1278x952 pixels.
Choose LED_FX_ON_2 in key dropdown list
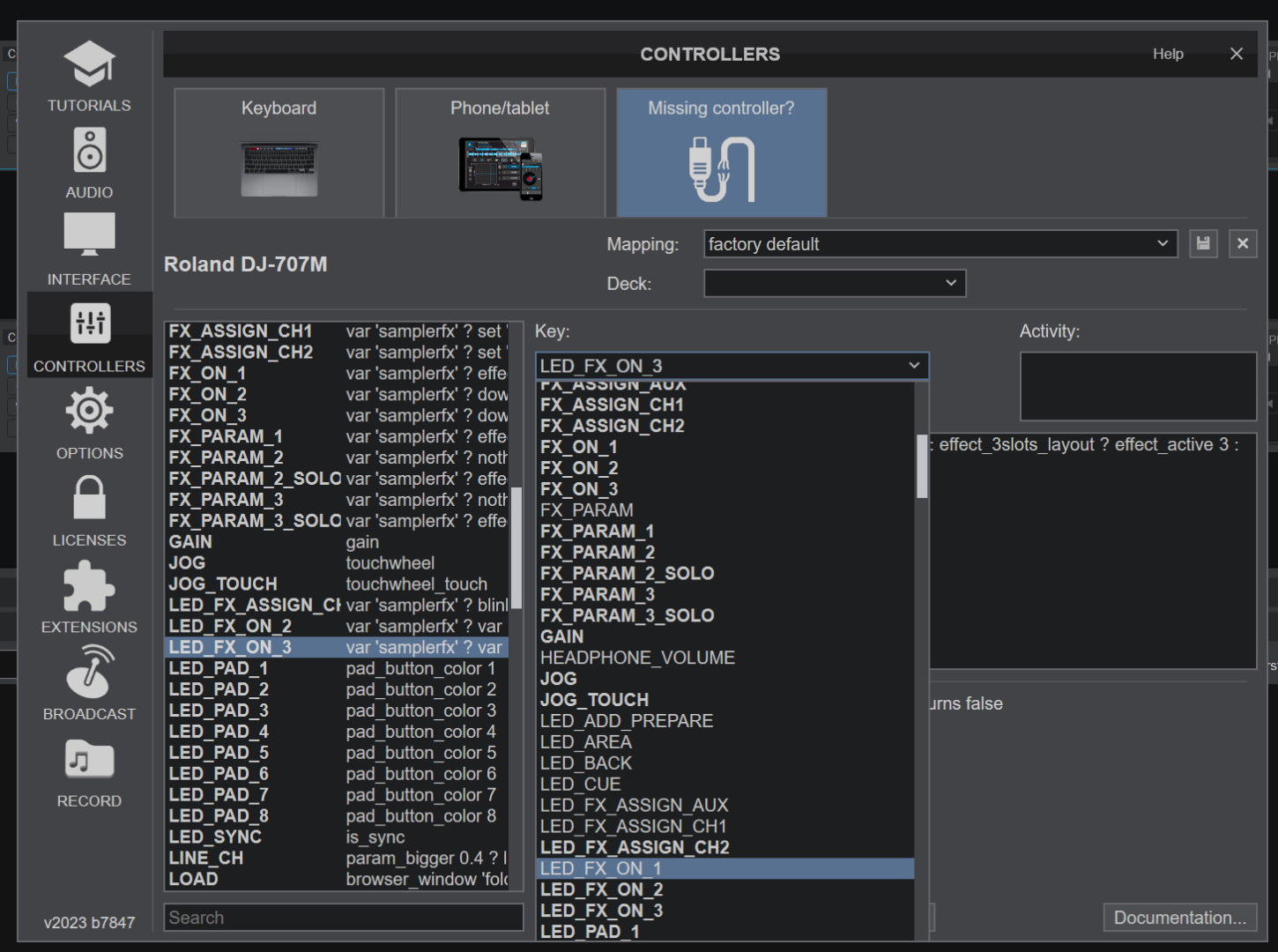726,890
